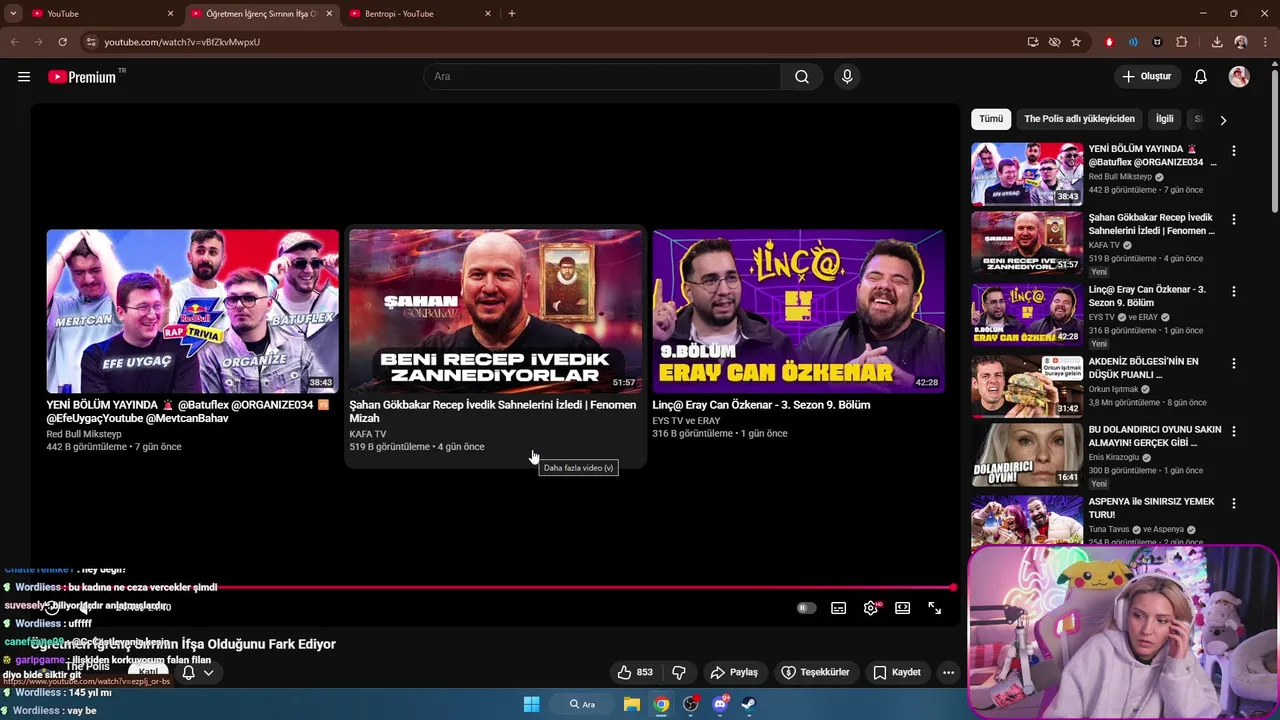Go back in browser history
The width and height of the screenshot is (1280, 720).
click(14, 42)
